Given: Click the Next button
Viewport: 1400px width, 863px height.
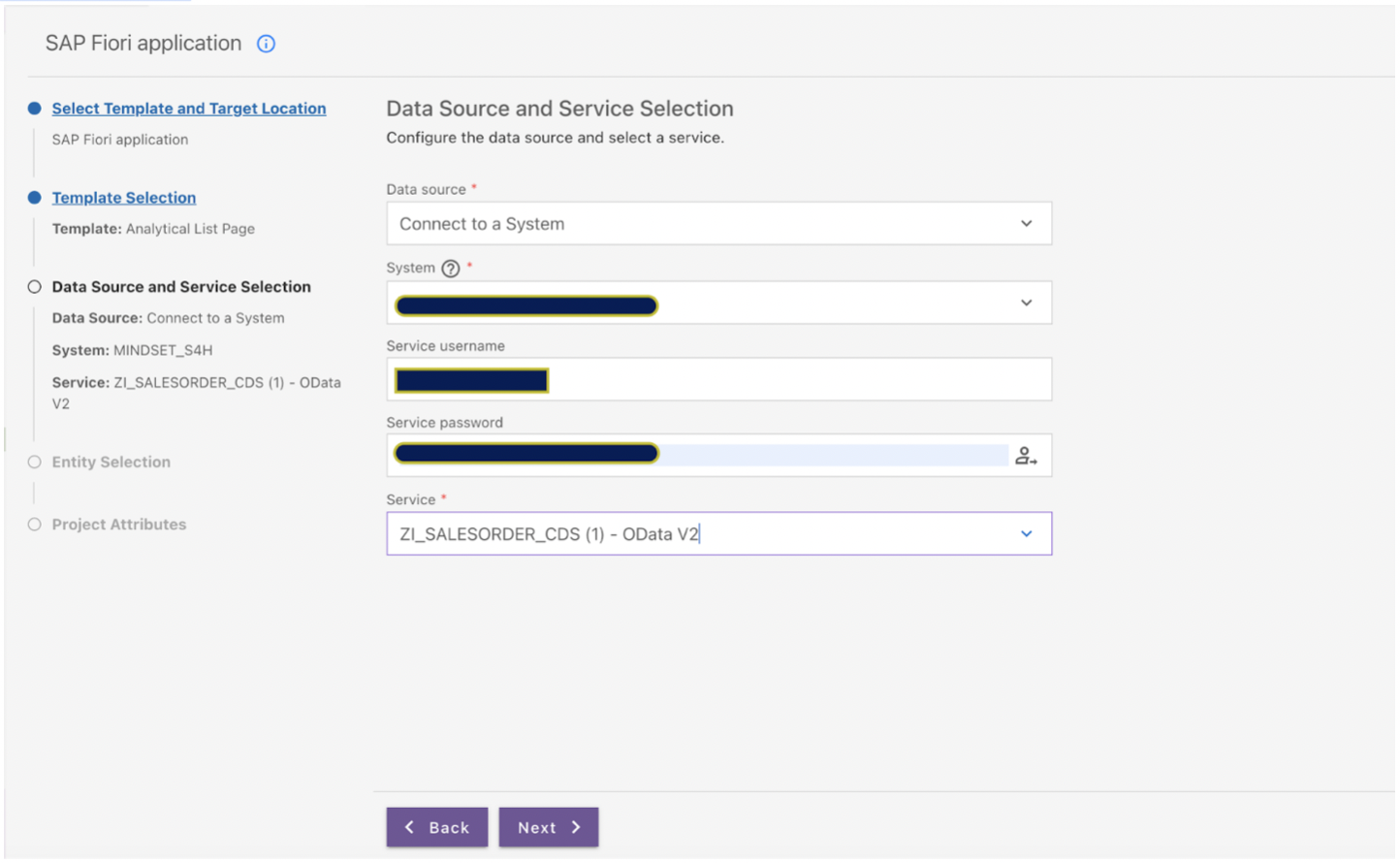Looking at the screenshot, I should [549, 827].
